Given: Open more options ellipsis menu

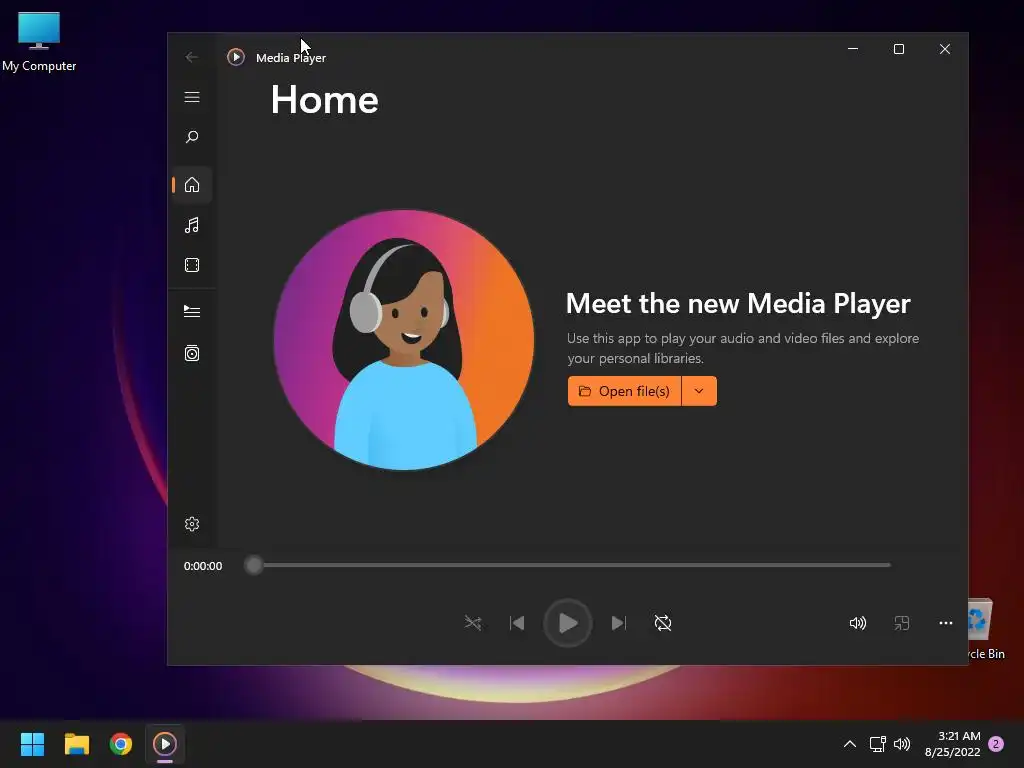Looking at the screenshot, I should click(946, 623).
